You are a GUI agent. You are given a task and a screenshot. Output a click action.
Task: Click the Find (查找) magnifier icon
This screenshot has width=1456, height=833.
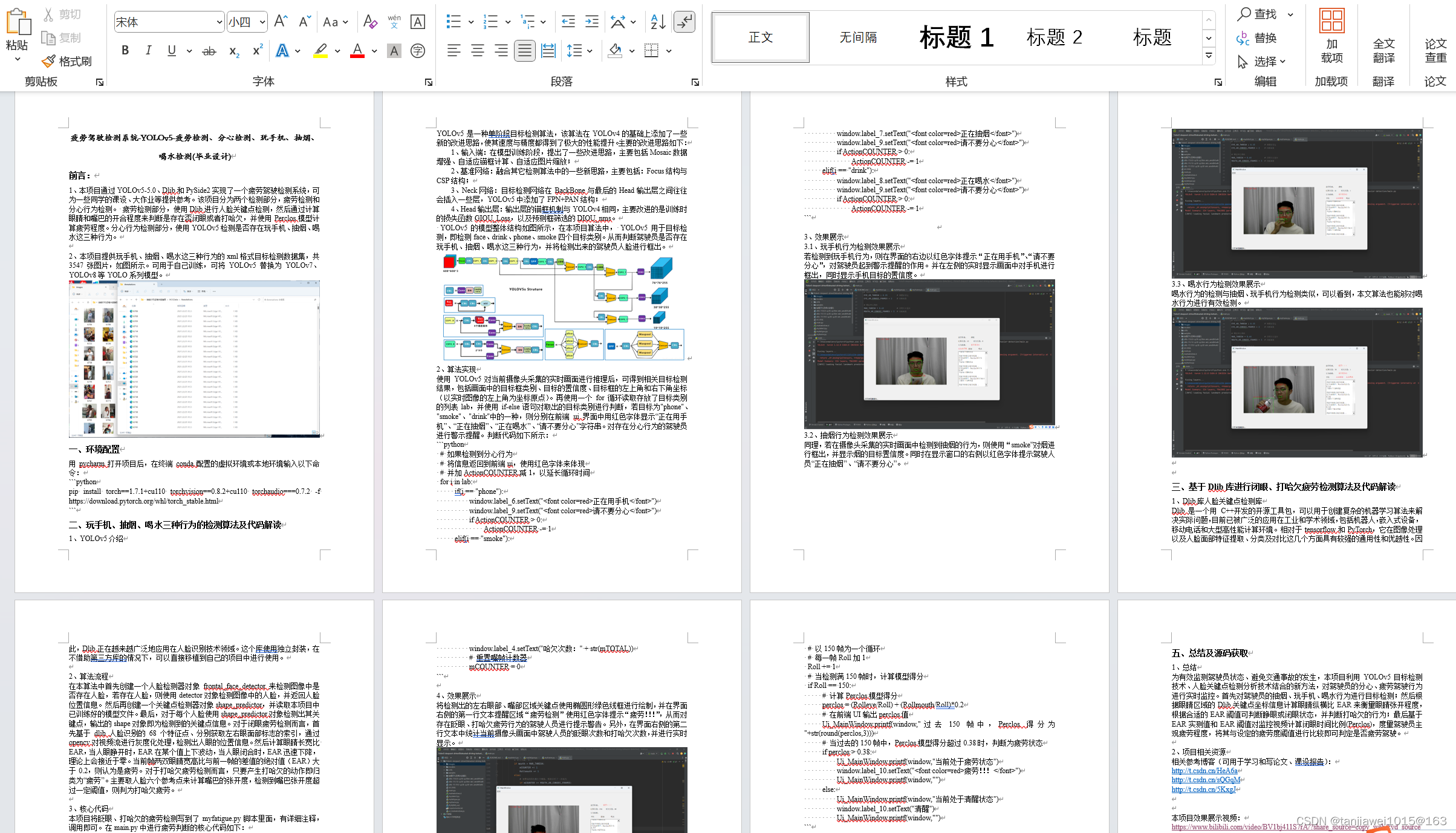click(1244, 14)
